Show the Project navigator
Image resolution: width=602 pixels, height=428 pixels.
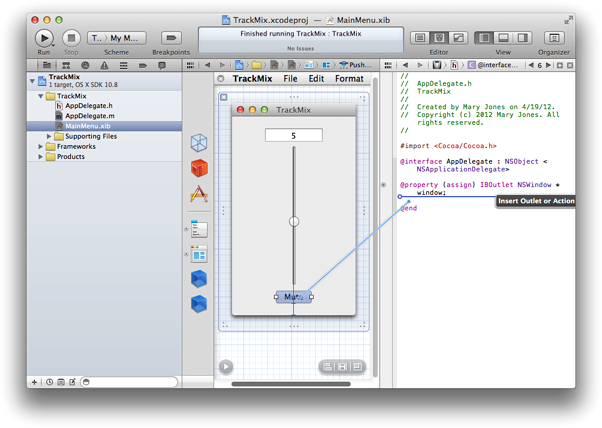(x=47, y=65)
